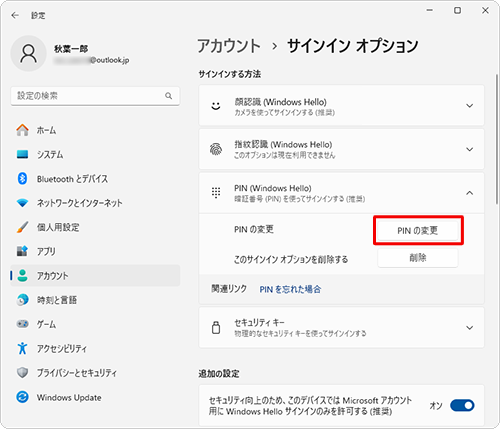Click the PIN の変更 row label text
Viewport: 500px width, 429px height.
point(254,229)
